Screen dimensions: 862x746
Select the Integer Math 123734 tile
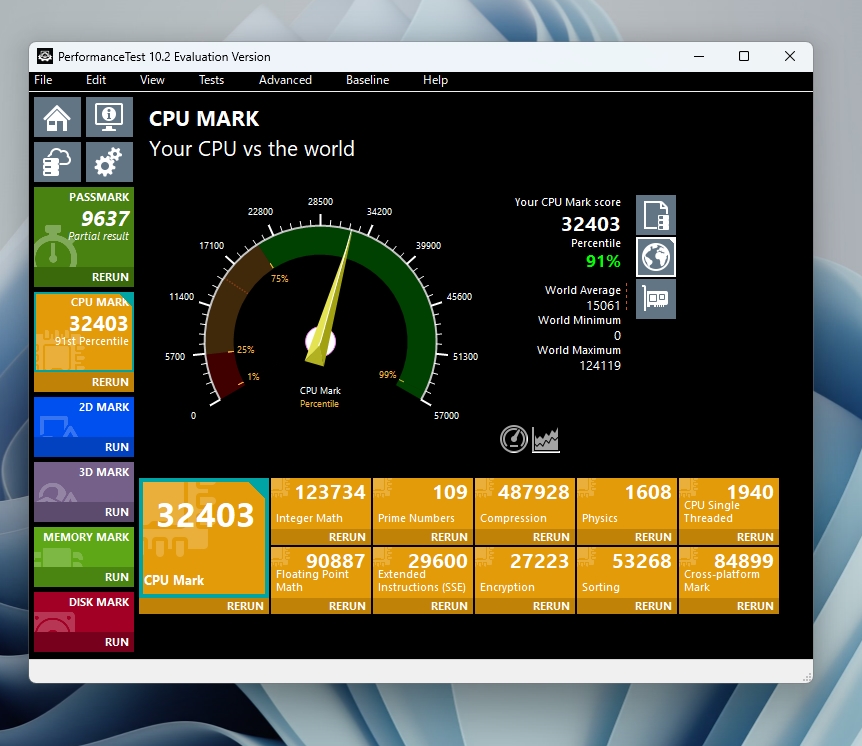pyautogui.click(x=321, y=504)
